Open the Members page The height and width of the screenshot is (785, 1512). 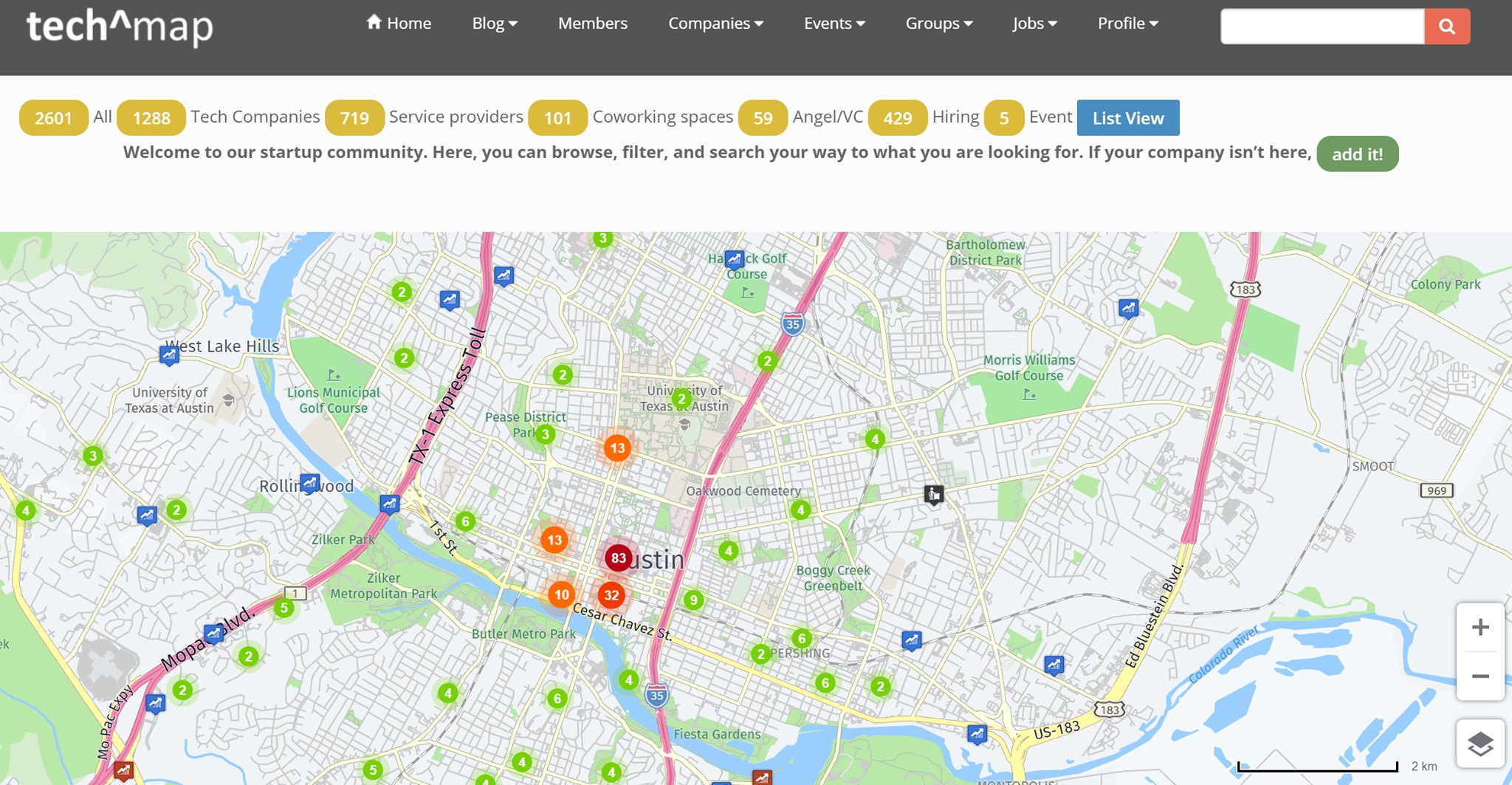pos(593,23)
